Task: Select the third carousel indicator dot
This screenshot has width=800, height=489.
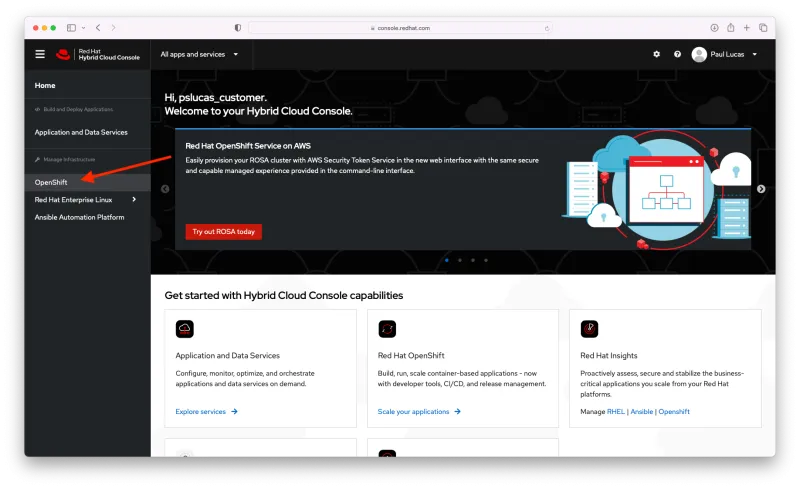Action: tap(473, 260)
